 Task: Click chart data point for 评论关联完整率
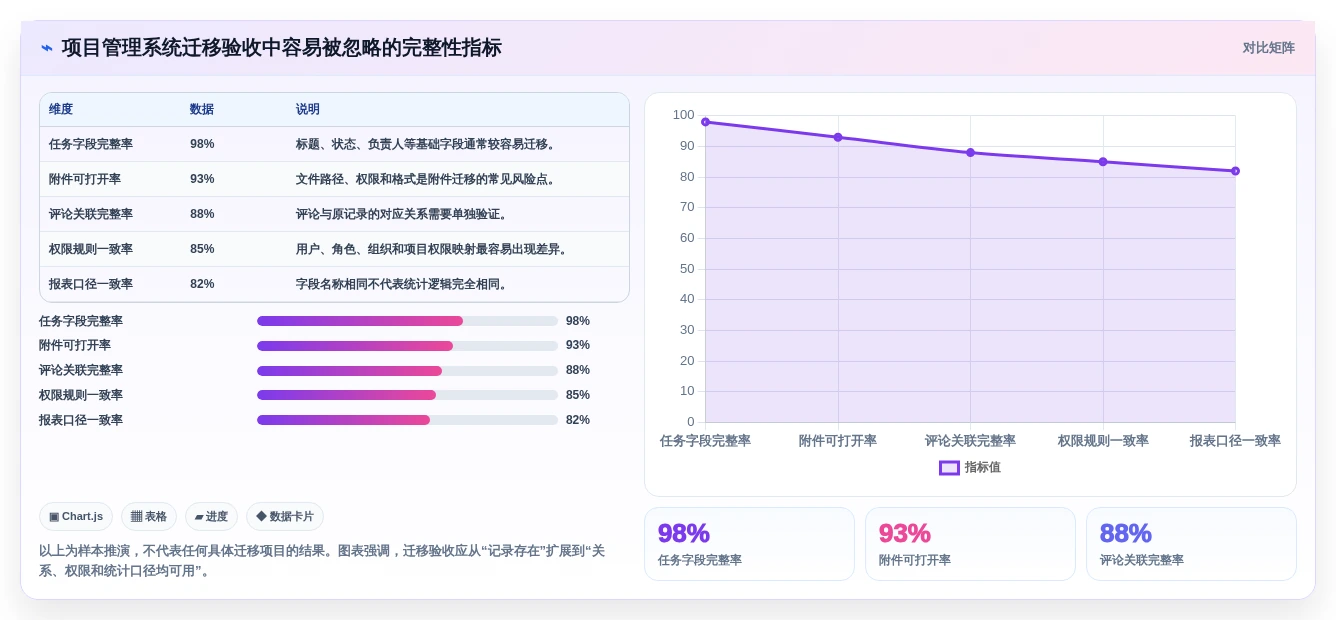click(x=970, y=153)
